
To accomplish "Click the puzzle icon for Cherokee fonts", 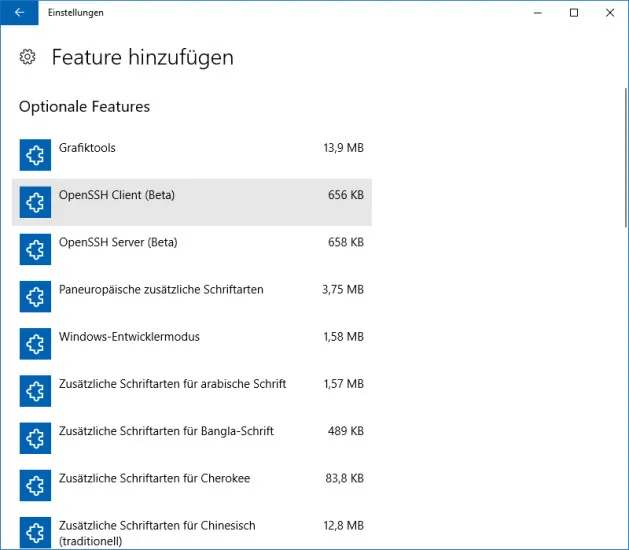I will tap(35, 485).
